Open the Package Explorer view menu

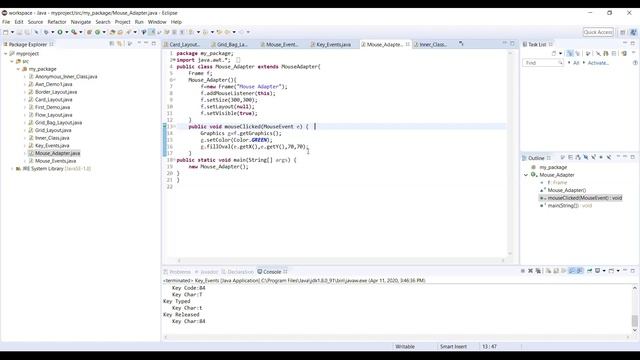(139, 43)
